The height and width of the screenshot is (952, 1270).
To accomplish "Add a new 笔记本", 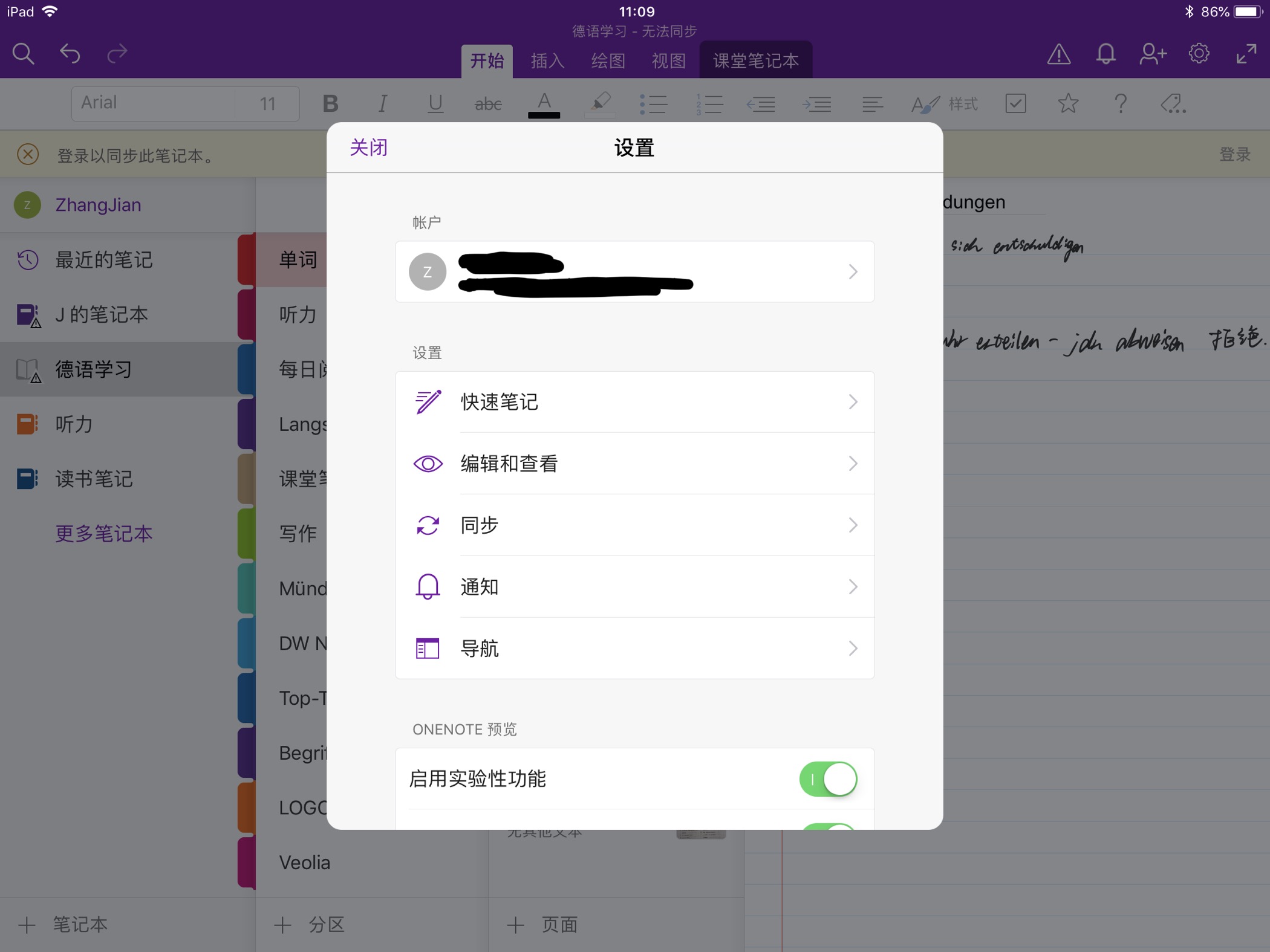I will click(63, 924).
